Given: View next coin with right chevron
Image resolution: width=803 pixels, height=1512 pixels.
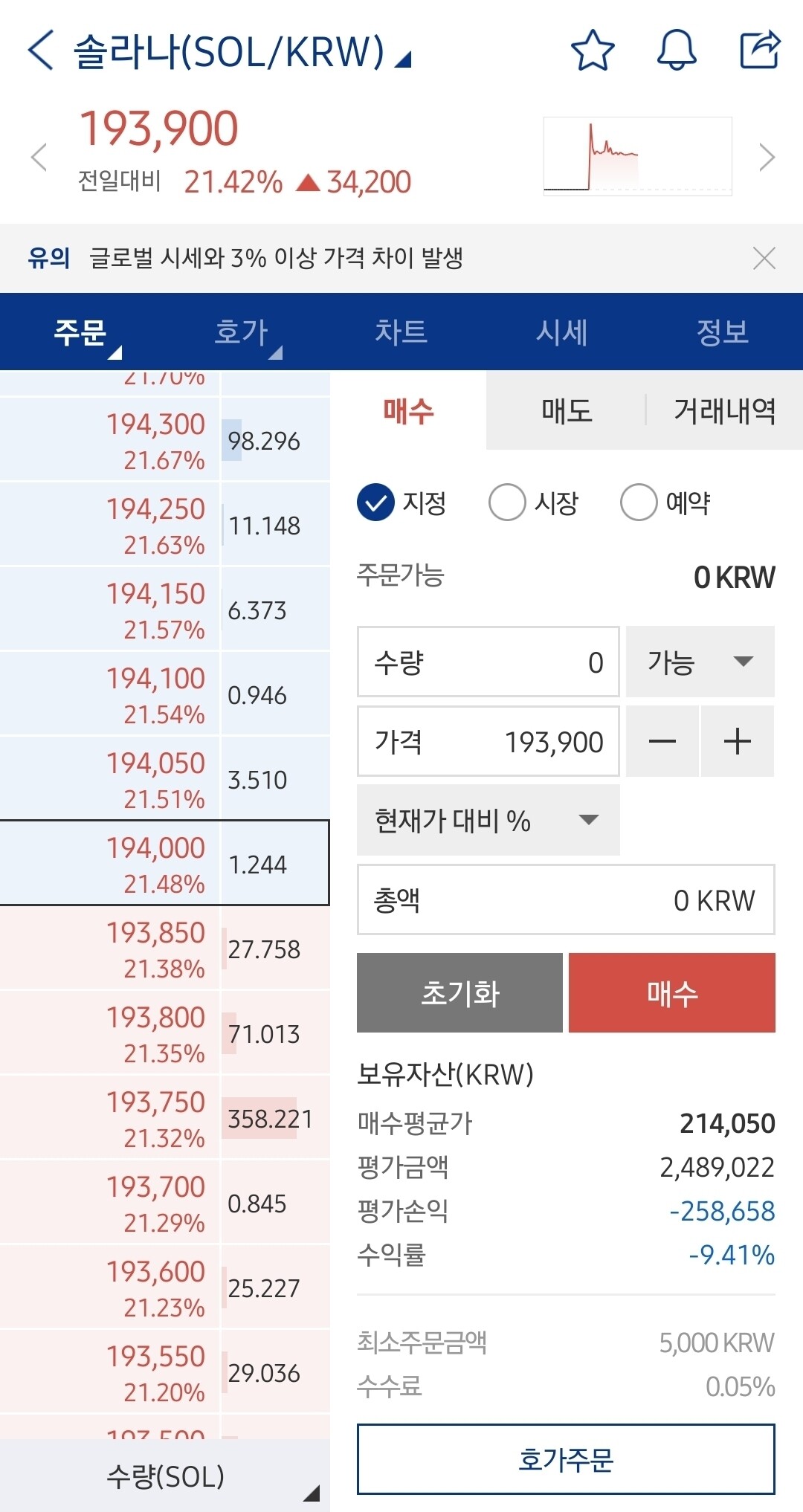Looking at the screenshot, I should 767,156.
